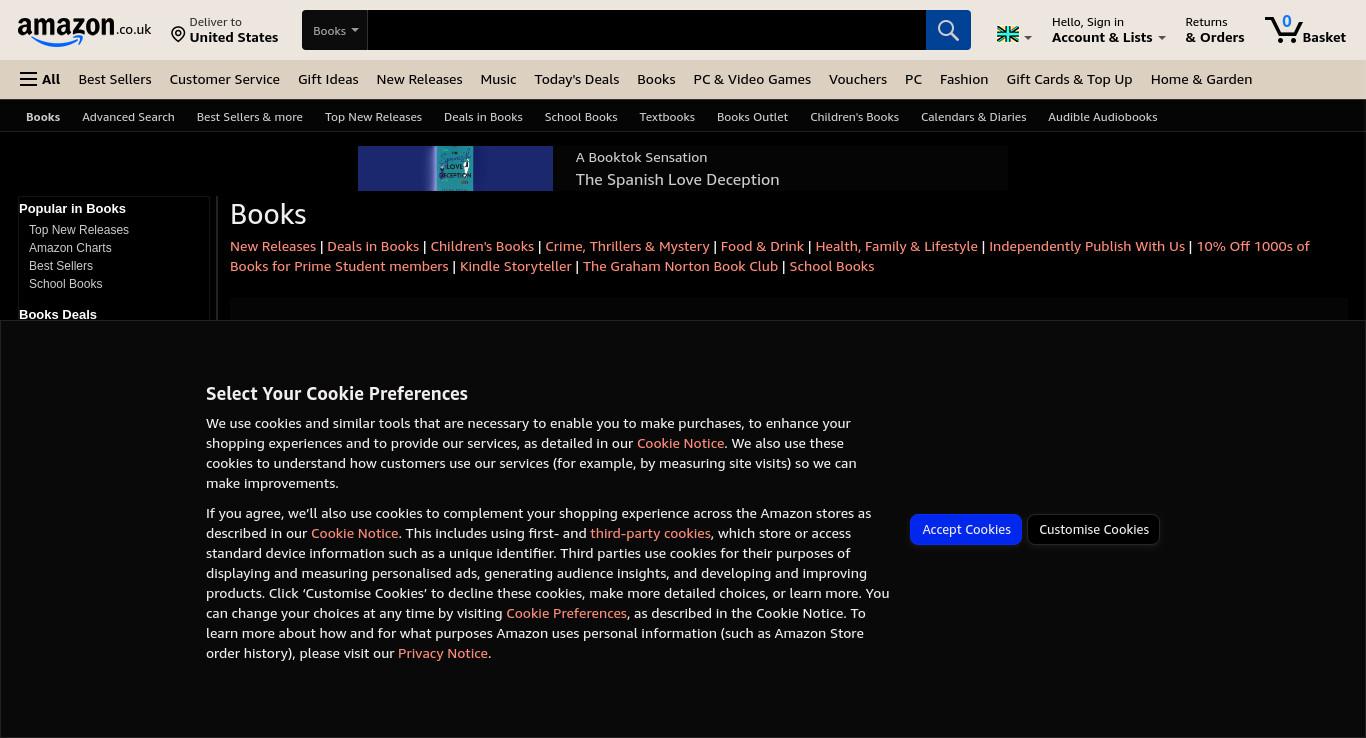
Task: Click Children's Books link under Books heading
Action: 482,246
